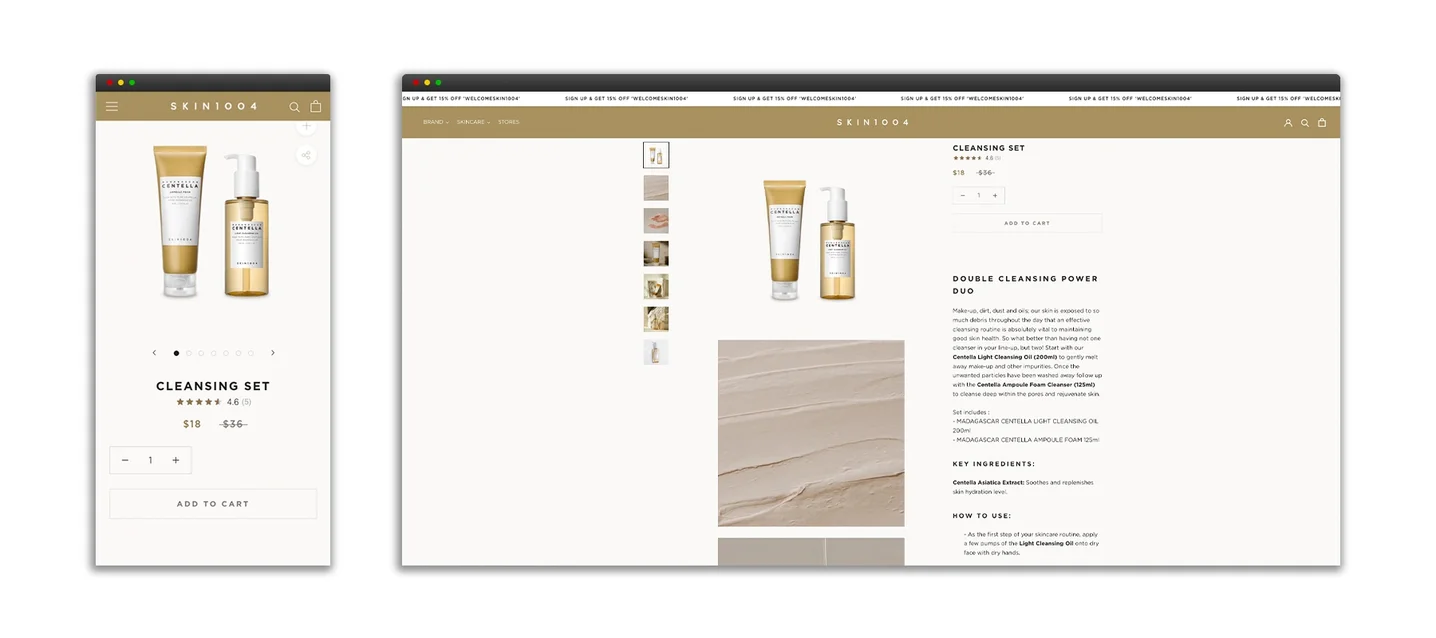The height and width of the screenshot is (638, 1436).
Task: Open the account icon in desktop header
Action: (1288, 123)
